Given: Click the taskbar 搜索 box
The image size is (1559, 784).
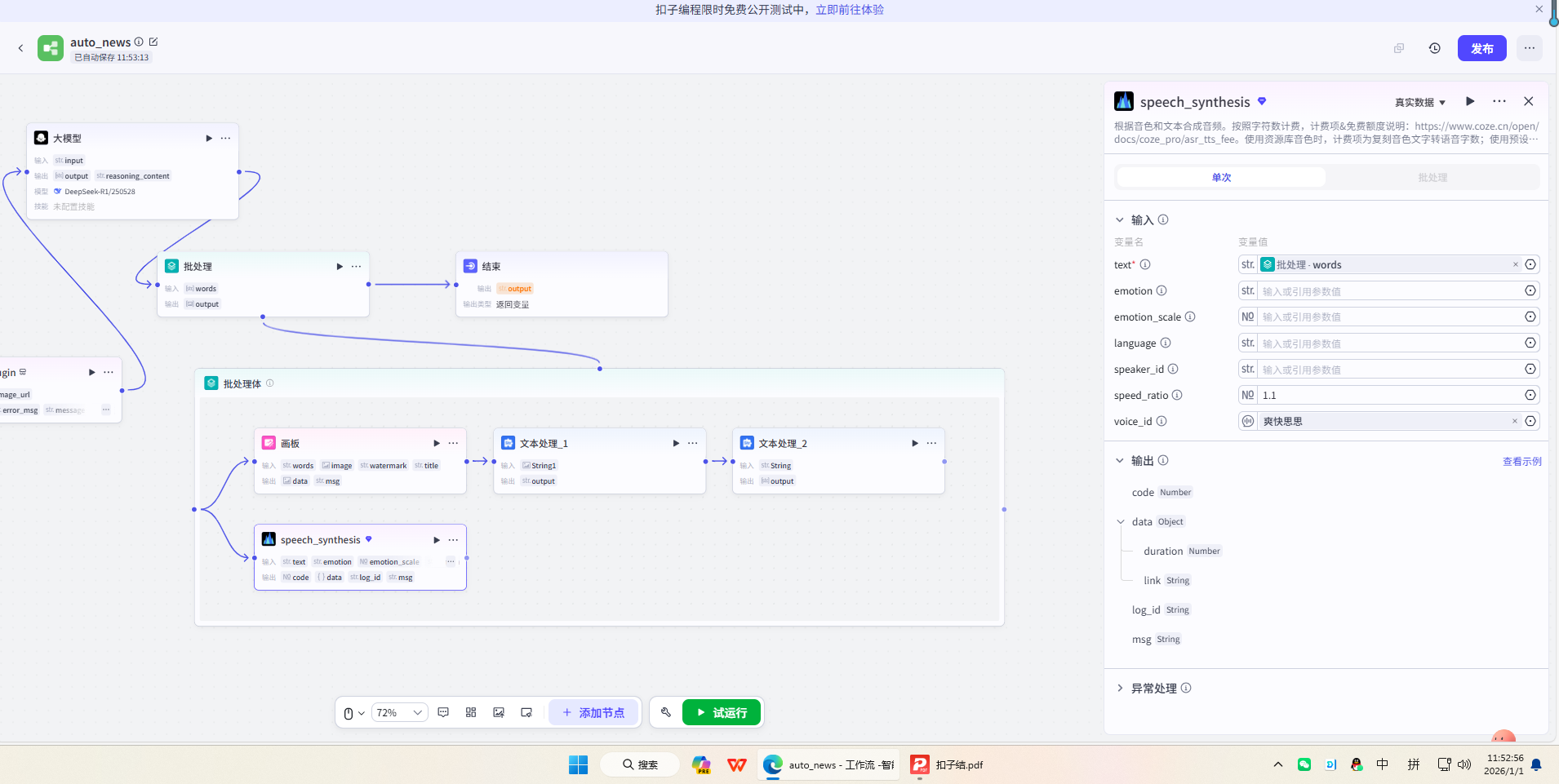Looking at the screenshot, I should click(x=640, y=764).
